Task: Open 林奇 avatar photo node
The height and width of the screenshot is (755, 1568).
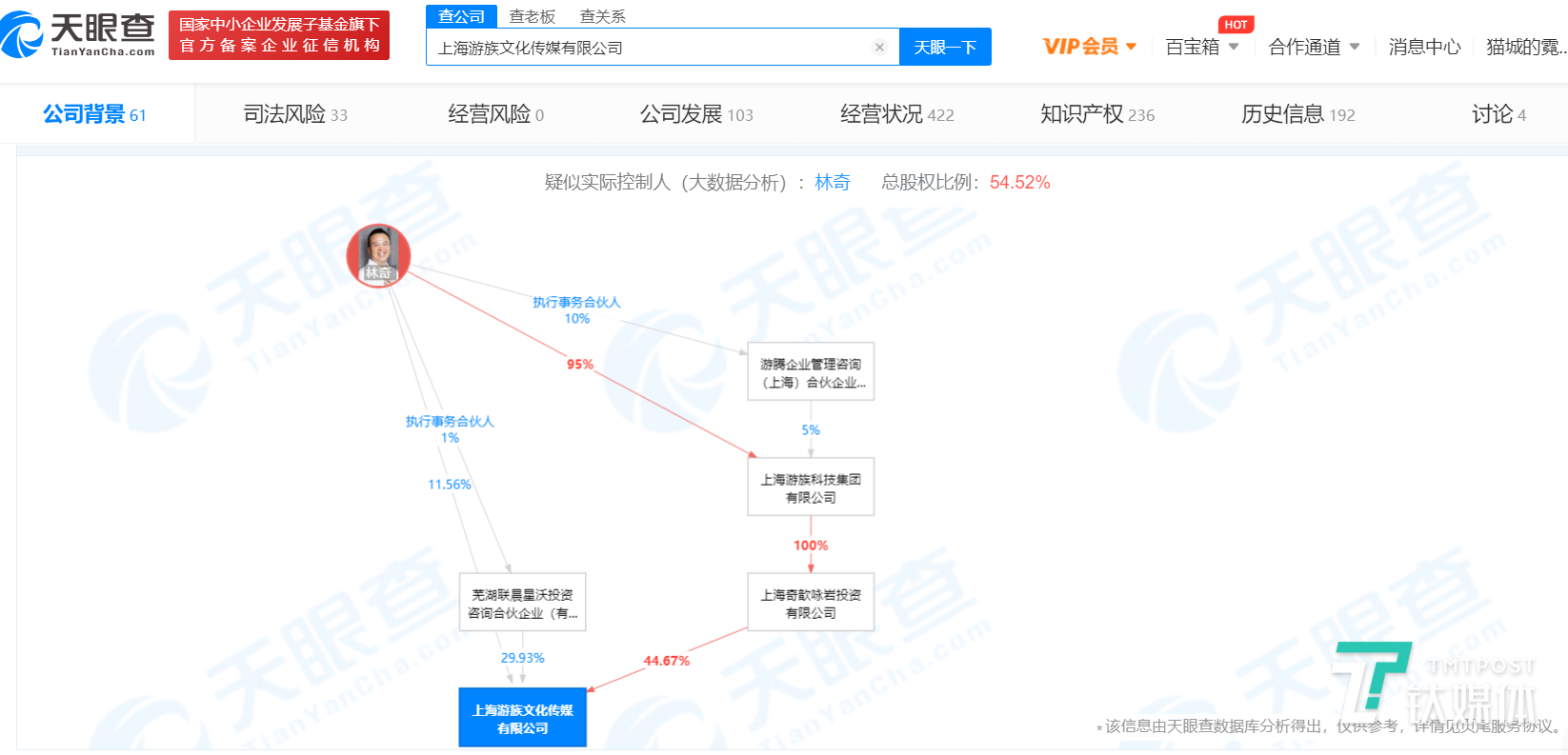Action: pos(378,256)
